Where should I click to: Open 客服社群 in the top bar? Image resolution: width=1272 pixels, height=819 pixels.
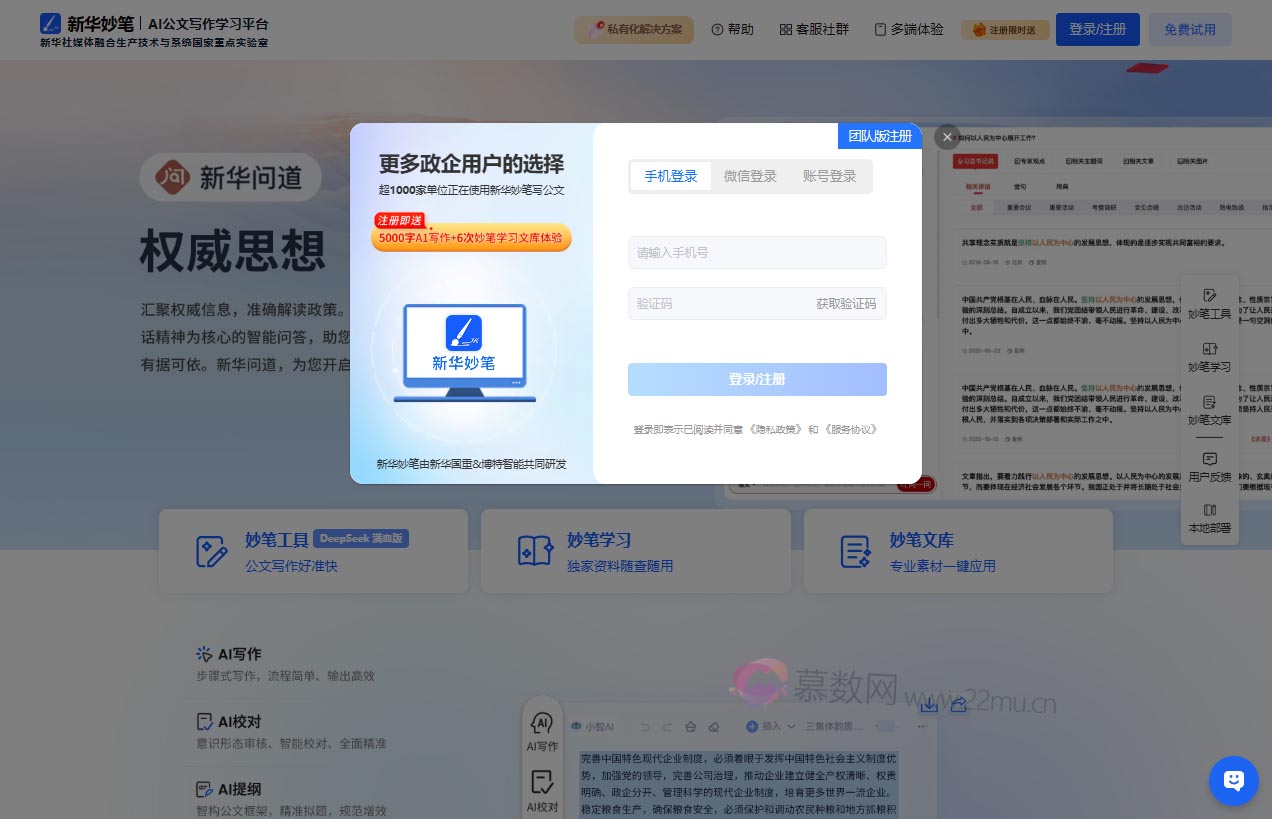pyautogui.click(x=814, y=30)
